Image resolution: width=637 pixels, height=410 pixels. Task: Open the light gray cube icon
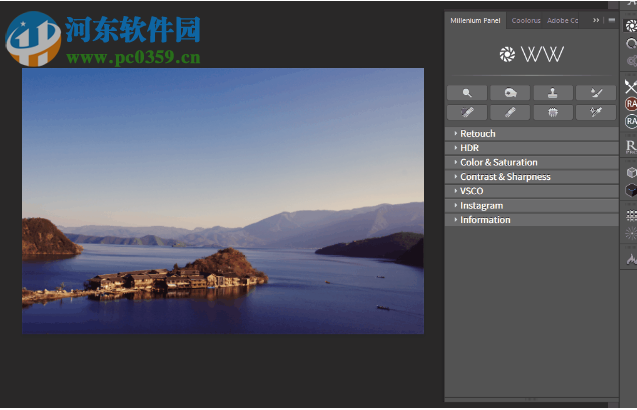[631, 173]
